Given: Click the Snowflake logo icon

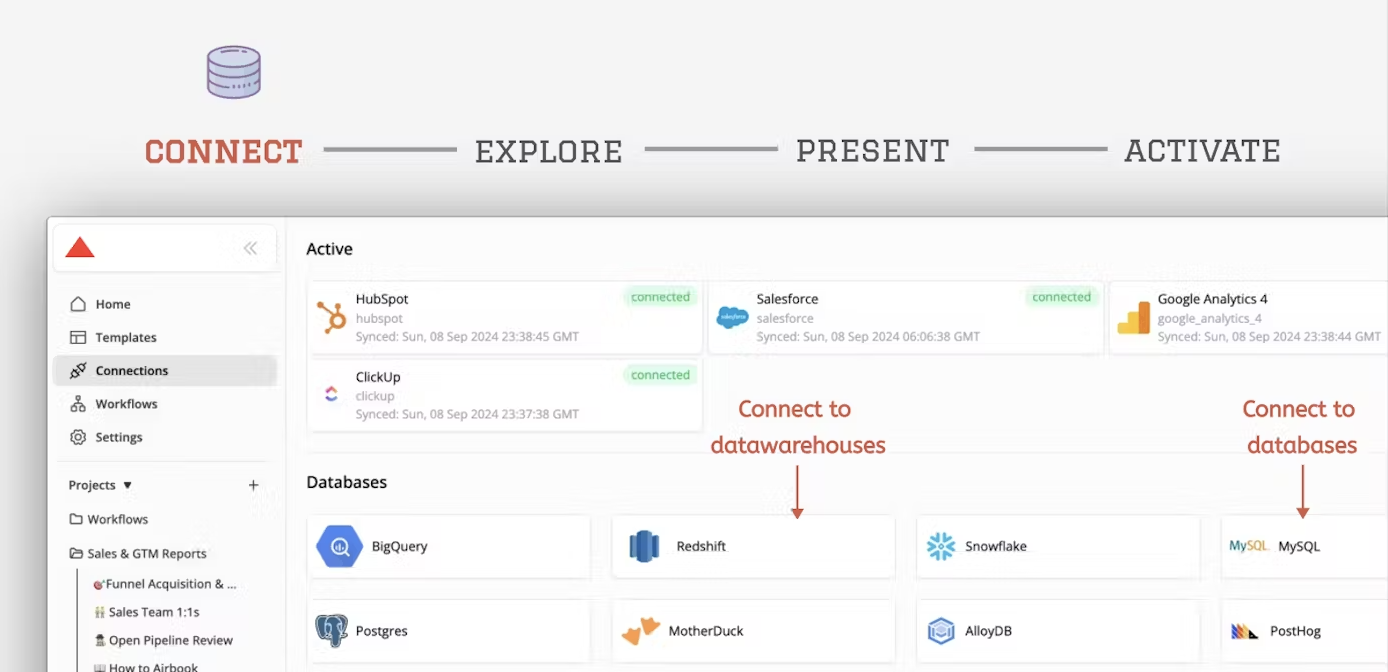Looking at the screenshot, I should (941, 546).
